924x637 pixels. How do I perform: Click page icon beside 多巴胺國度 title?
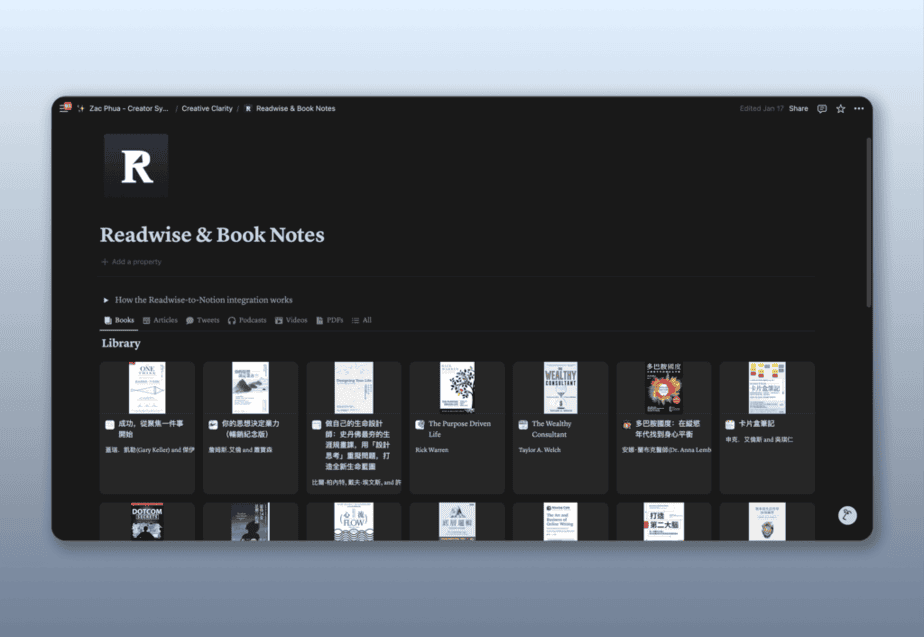626,424
